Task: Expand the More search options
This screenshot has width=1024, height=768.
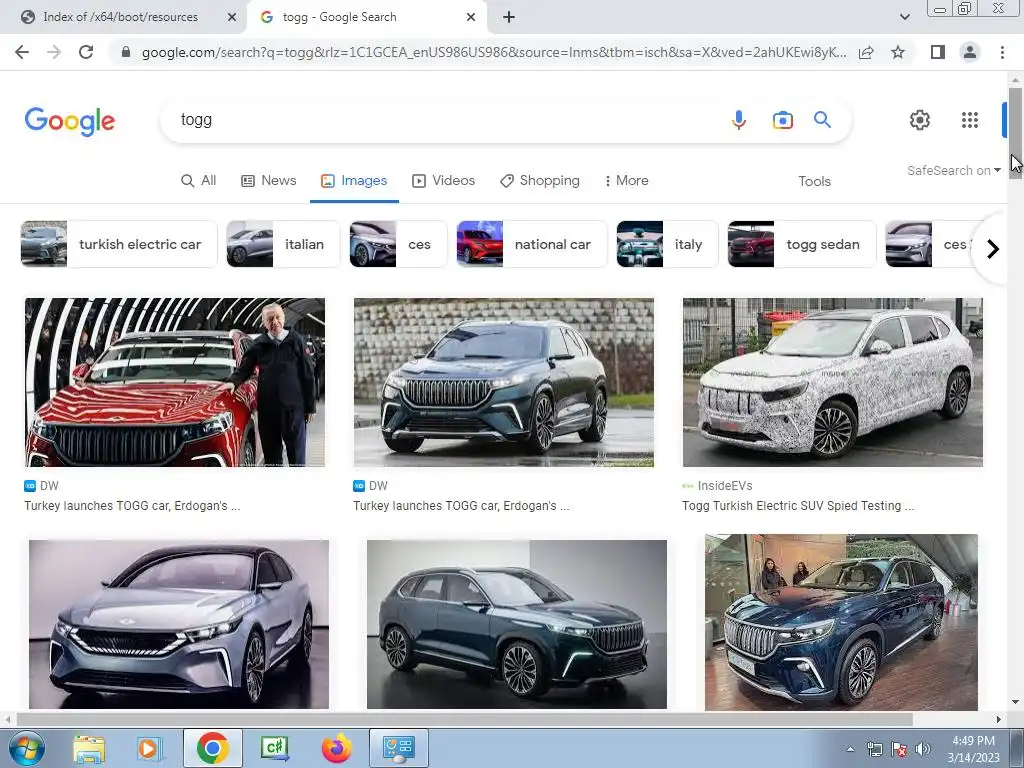Action: coord(626,181)
